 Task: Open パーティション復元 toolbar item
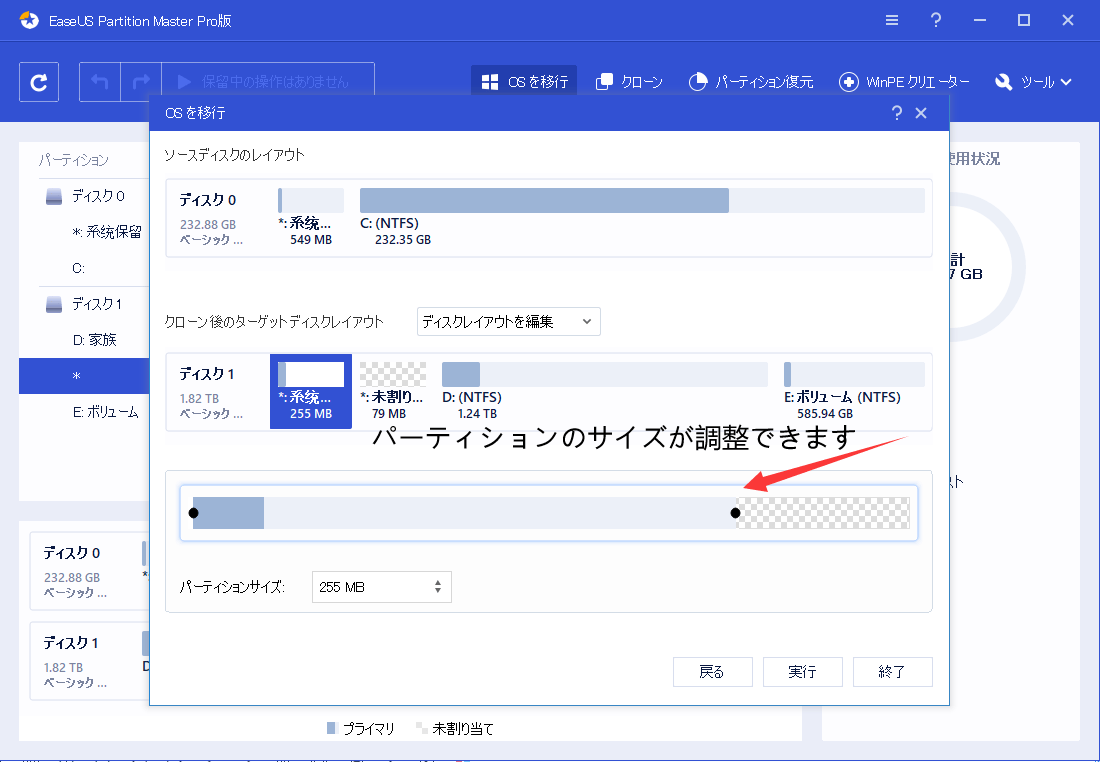click(751, 82)
